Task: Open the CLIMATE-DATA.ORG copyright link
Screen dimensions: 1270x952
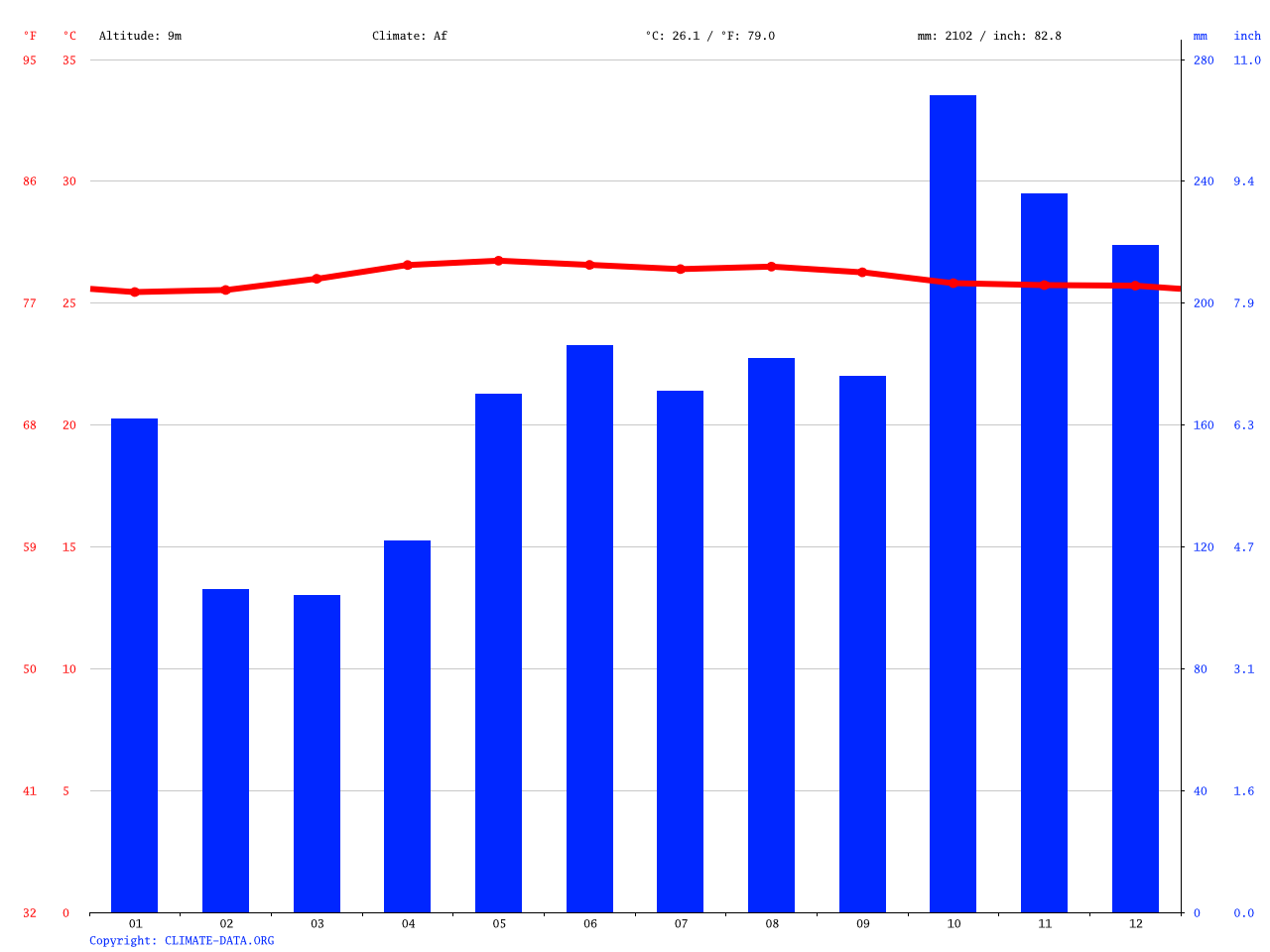Action: coord(182,940)
